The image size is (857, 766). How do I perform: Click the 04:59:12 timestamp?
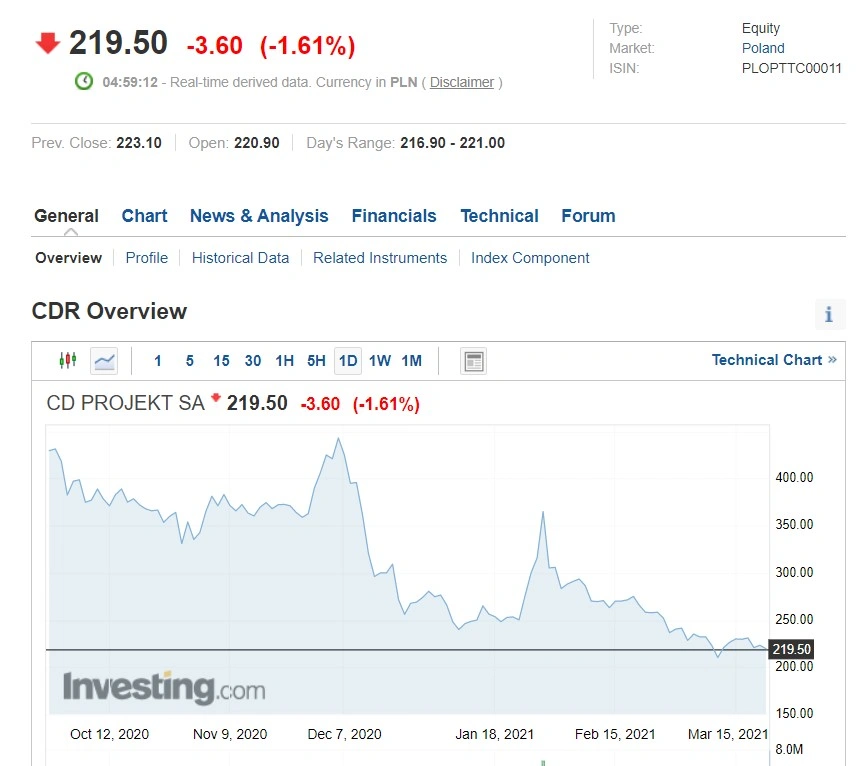tap(130, 82)
